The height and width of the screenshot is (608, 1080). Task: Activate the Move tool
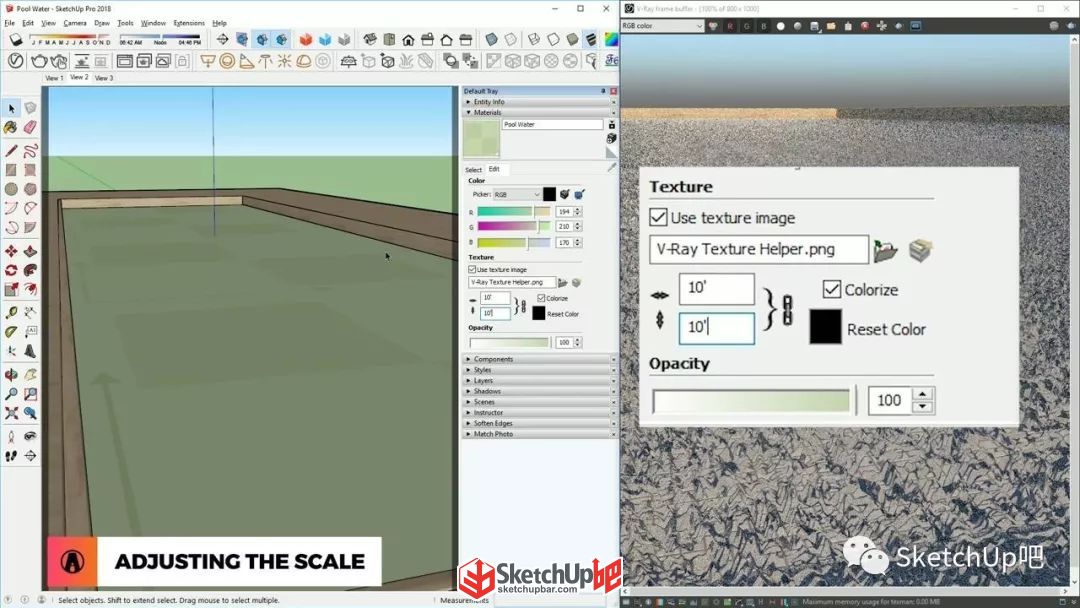tap(11, 251)
